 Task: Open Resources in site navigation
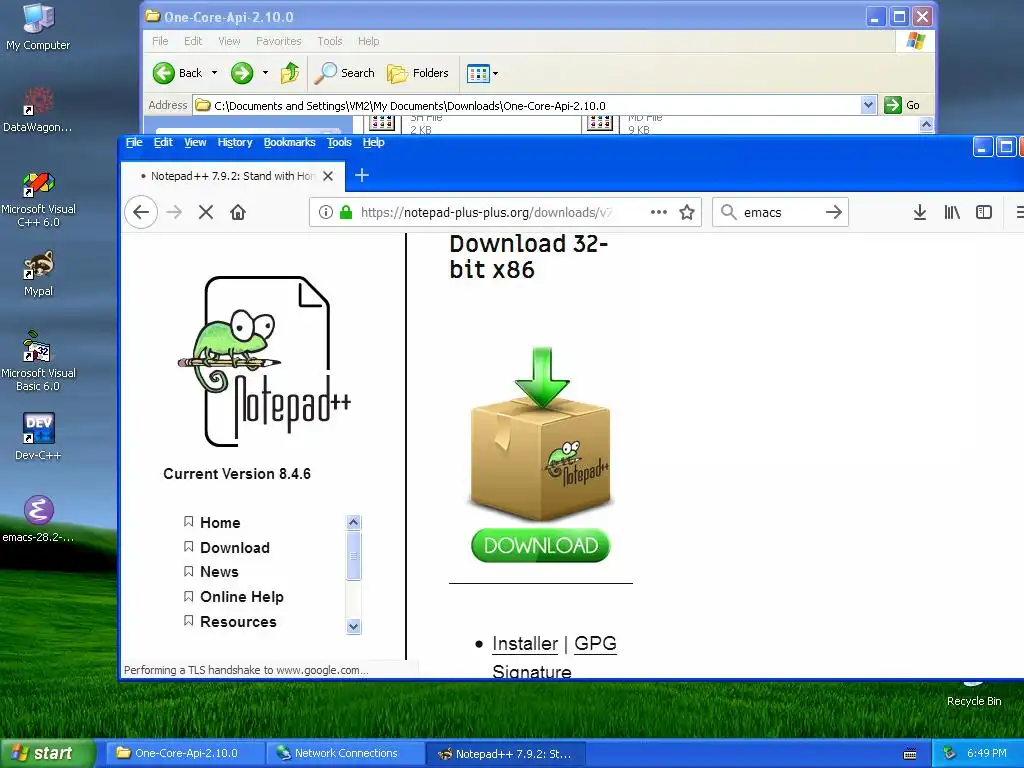238,621
